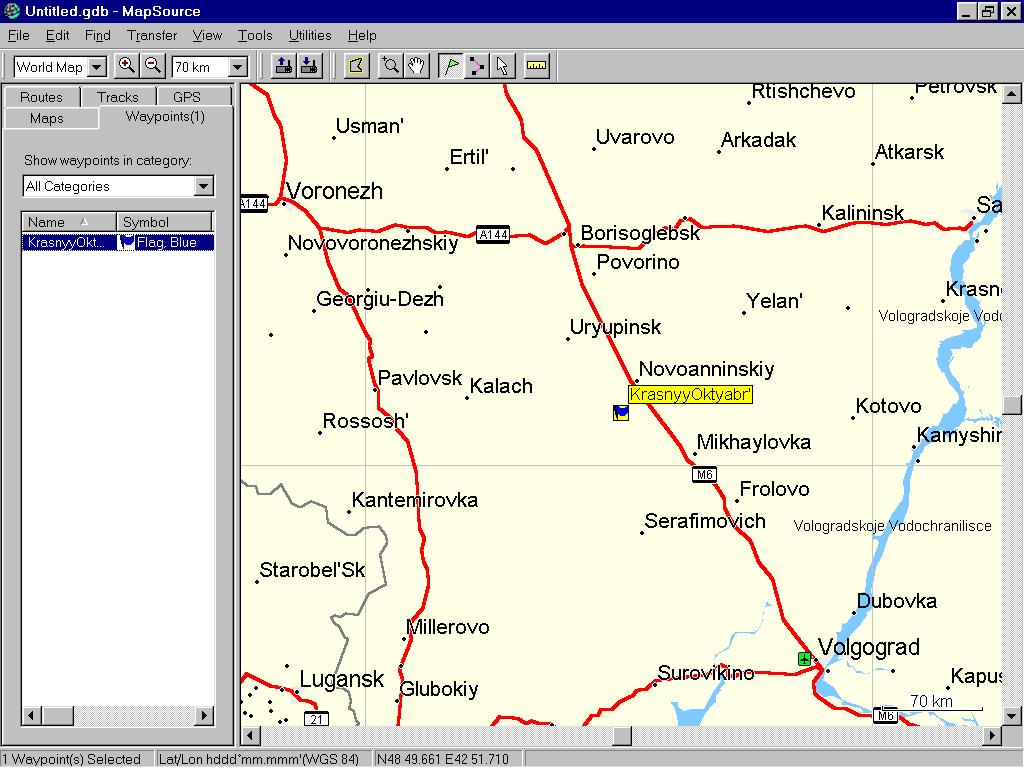The image size is (1024, 768).
Task: Click the Receive from Device icon
Action: coord(310,66)
